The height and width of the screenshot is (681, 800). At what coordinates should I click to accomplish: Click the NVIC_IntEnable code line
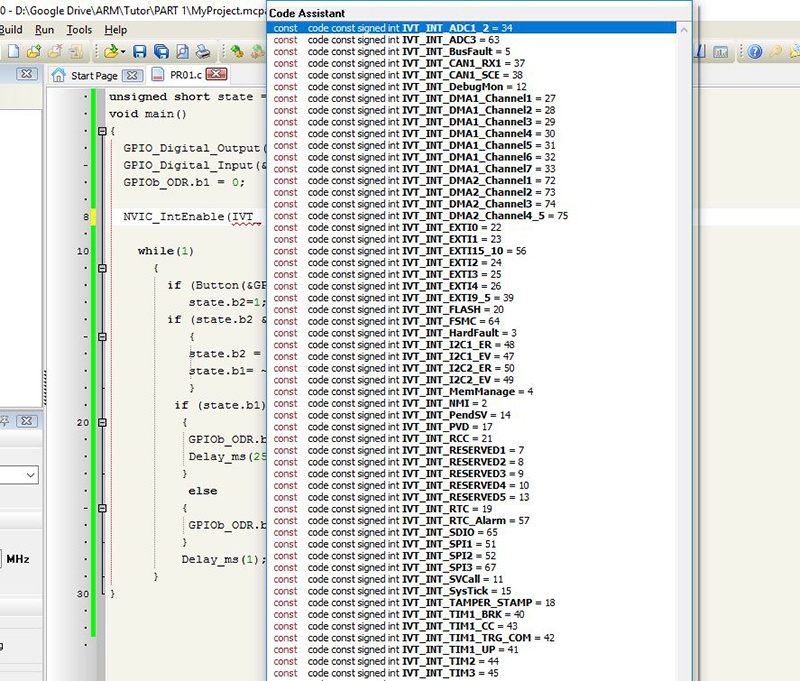192,217
